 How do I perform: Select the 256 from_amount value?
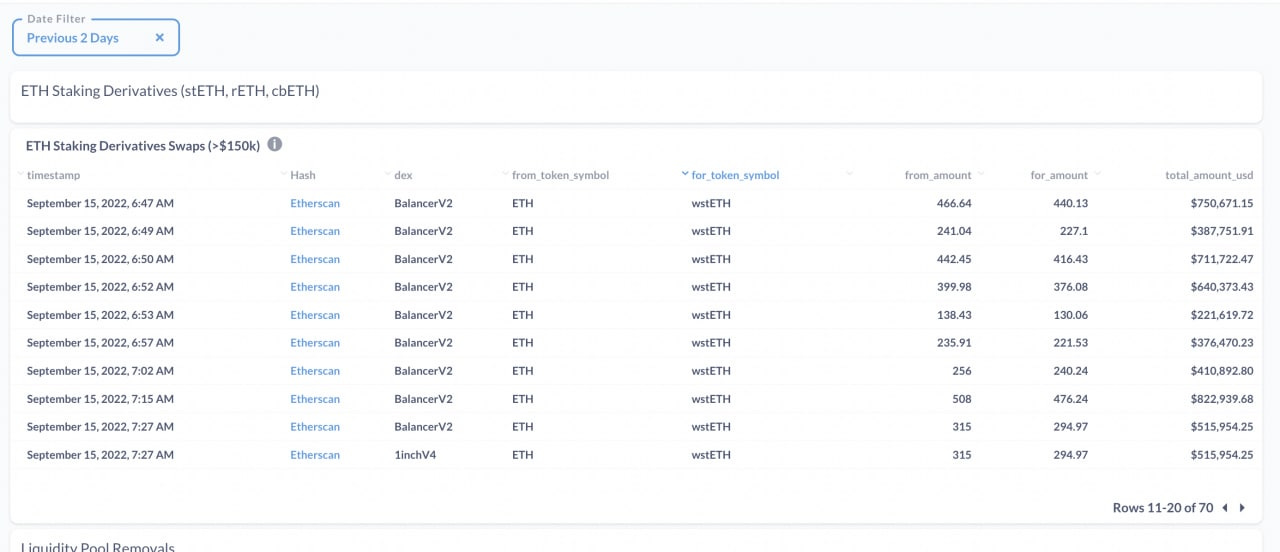pyautogui.click(x=962, y=371)
